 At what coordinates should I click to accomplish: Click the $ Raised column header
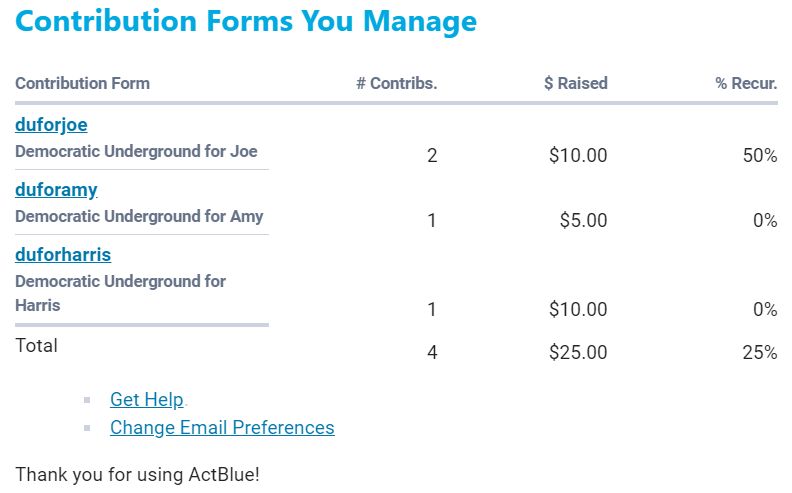[x=575, y=83]
